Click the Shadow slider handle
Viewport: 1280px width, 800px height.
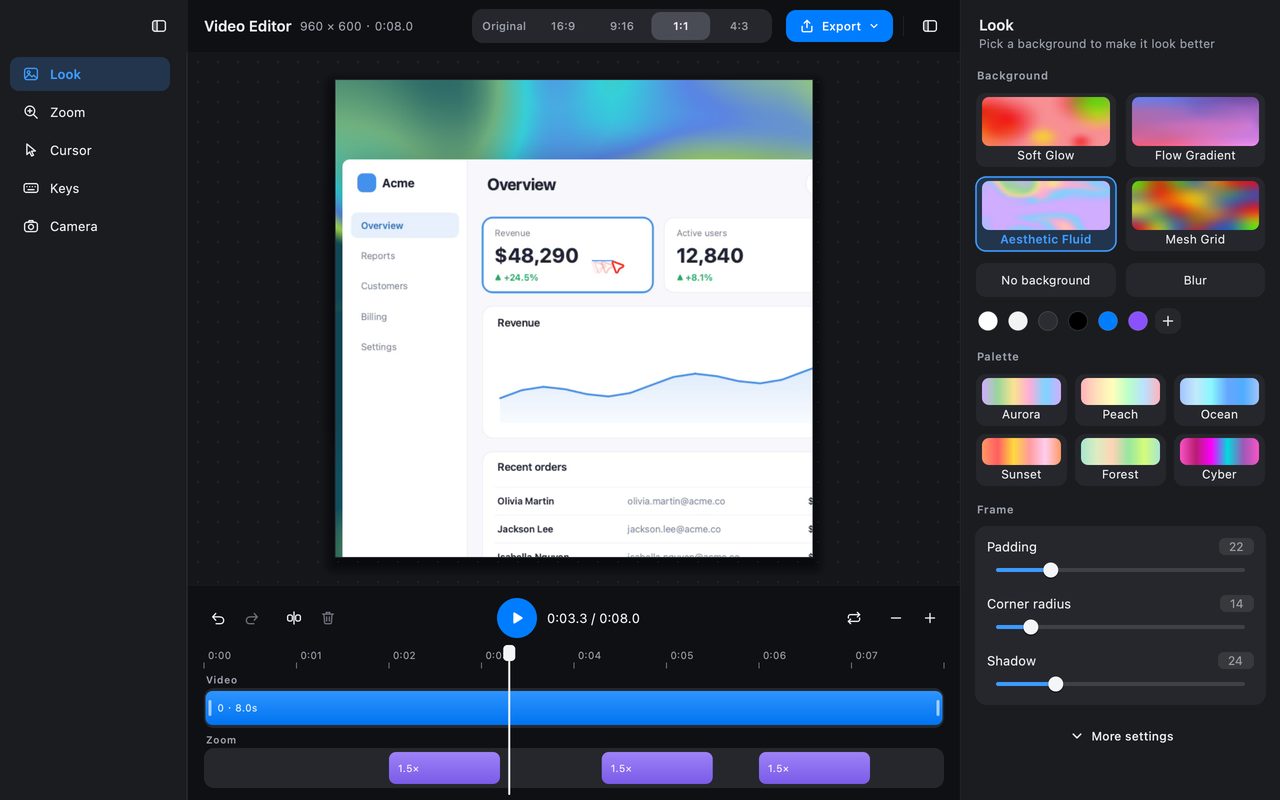click(x=1055, y=684)
